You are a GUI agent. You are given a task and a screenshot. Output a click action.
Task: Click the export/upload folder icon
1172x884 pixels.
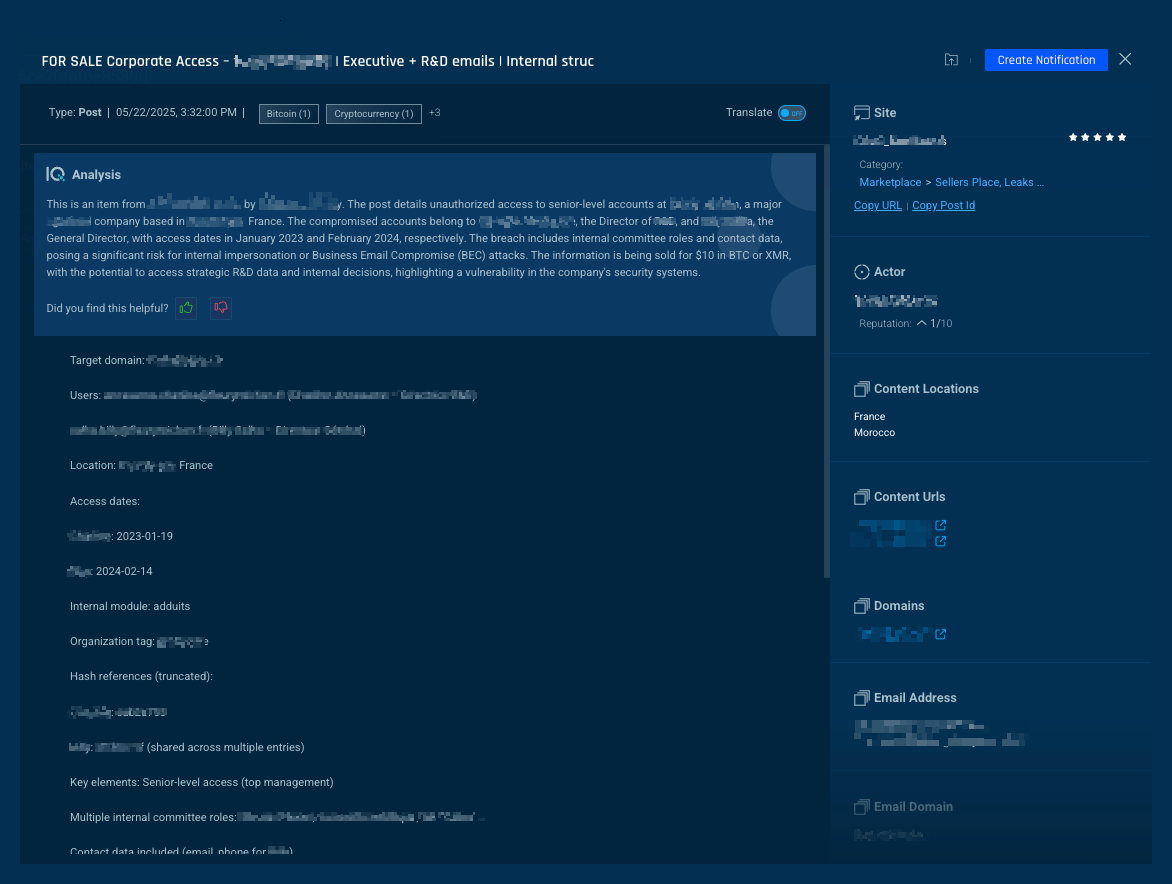951,60
